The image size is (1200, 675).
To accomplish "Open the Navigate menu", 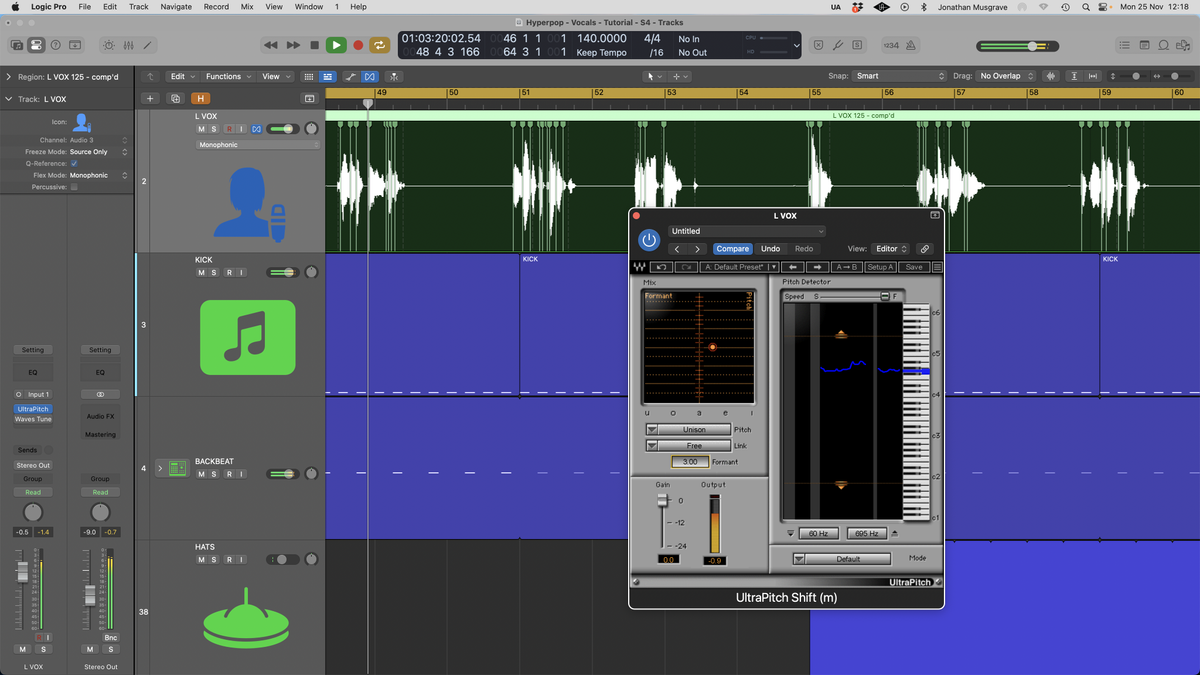I will [176, 7].
